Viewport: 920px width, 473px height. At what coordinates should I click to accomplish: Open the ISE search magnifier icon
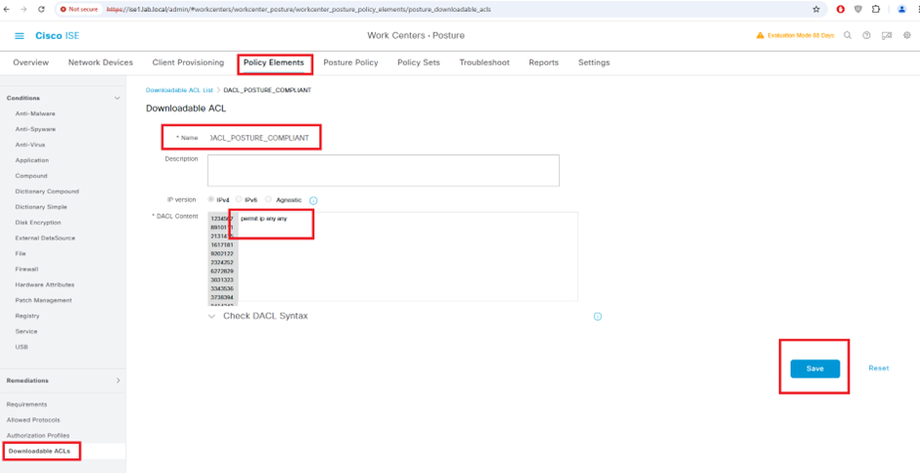(847, 35)
